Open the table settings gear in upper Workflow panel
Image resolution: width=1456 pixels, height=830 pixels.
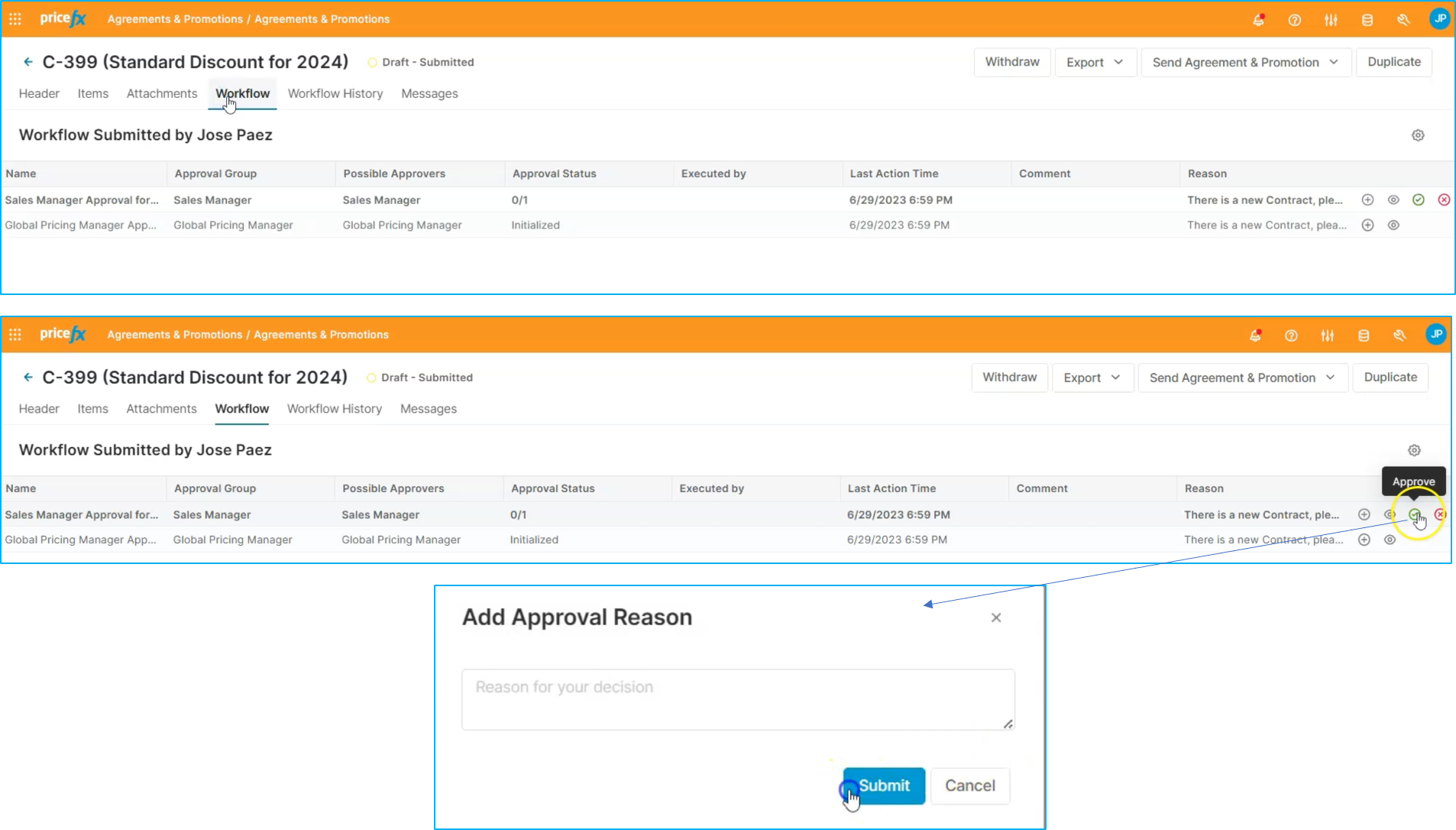(x=1418, y=135)
